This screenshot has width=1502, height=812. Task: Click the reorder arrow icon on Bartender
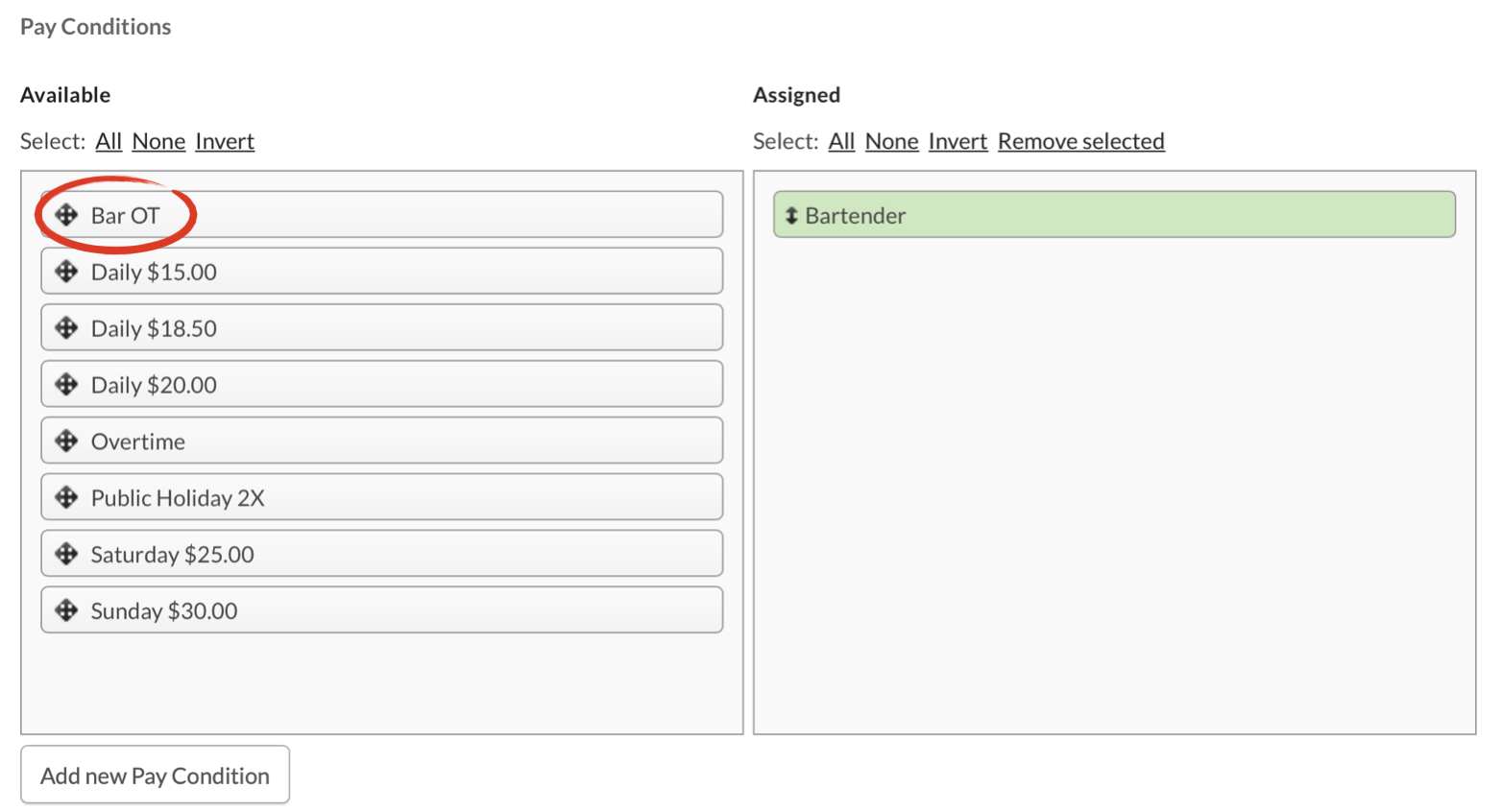coord(791,216)
